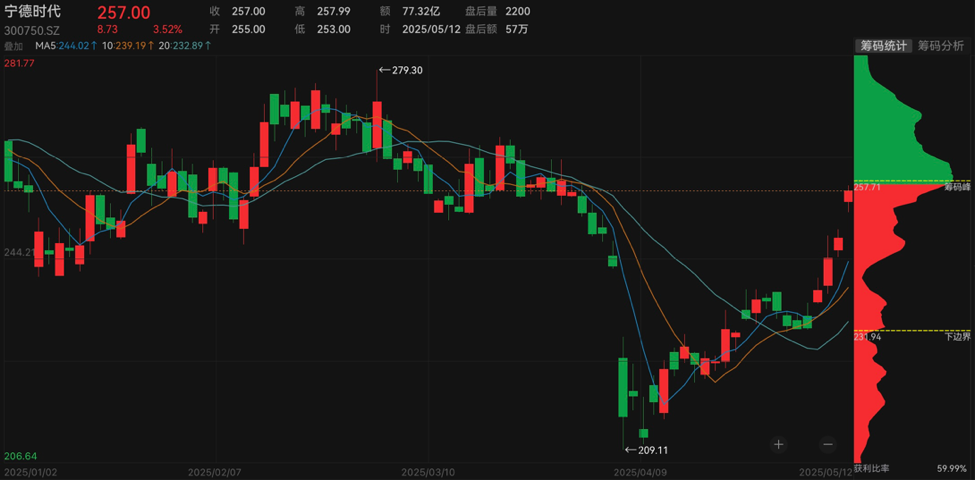
Task: Click after-hours amount 57万
Action: pos(516,29)
